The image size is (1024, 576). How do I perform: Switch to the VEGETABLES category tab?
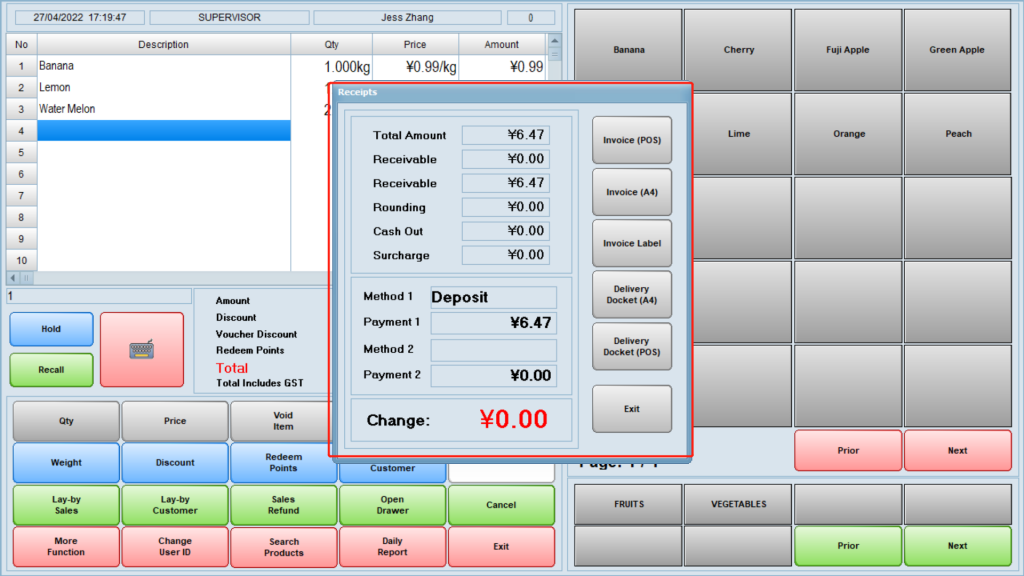pyautogui.click(x=738, y=505)
